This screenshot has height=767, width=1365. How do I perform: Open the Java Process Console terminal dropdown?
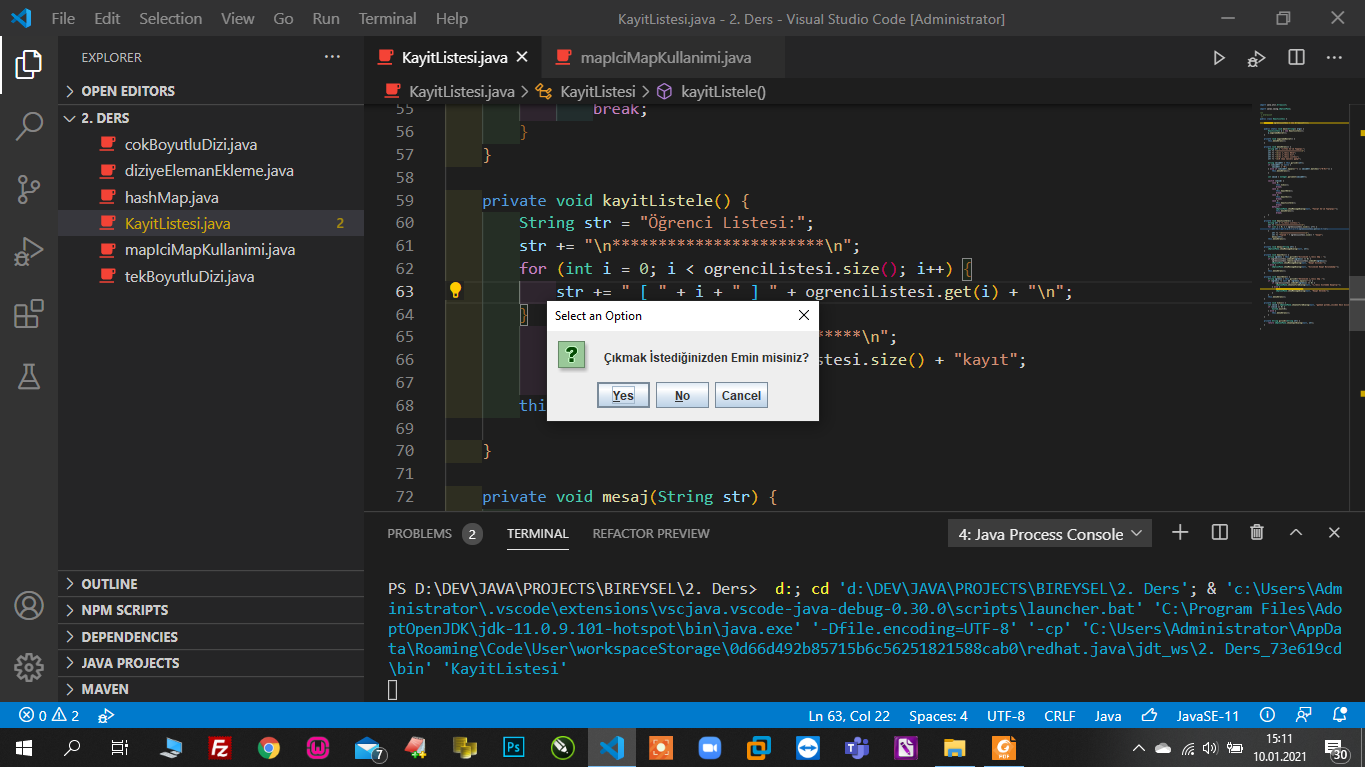click(1049, 534)
